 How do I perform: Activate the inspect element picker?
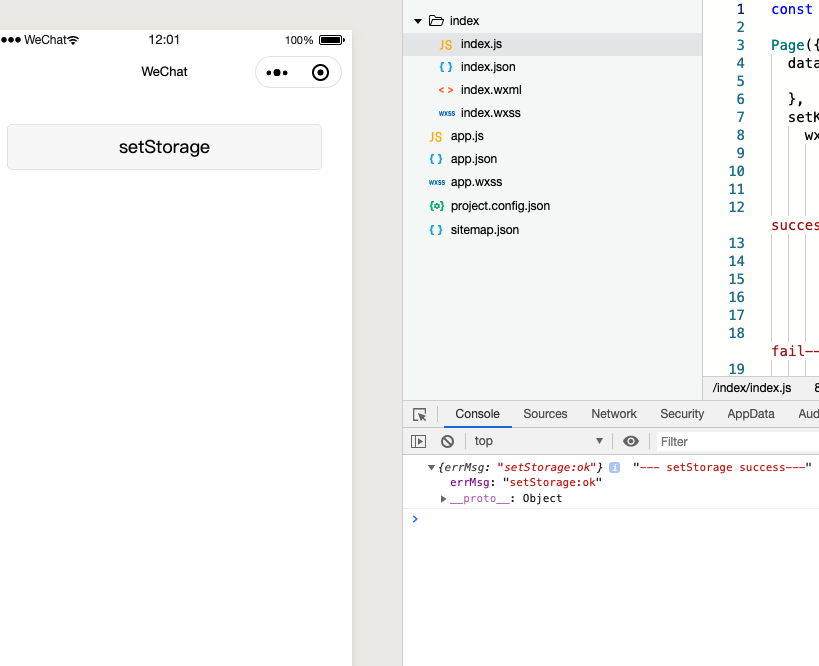[419, 414]
